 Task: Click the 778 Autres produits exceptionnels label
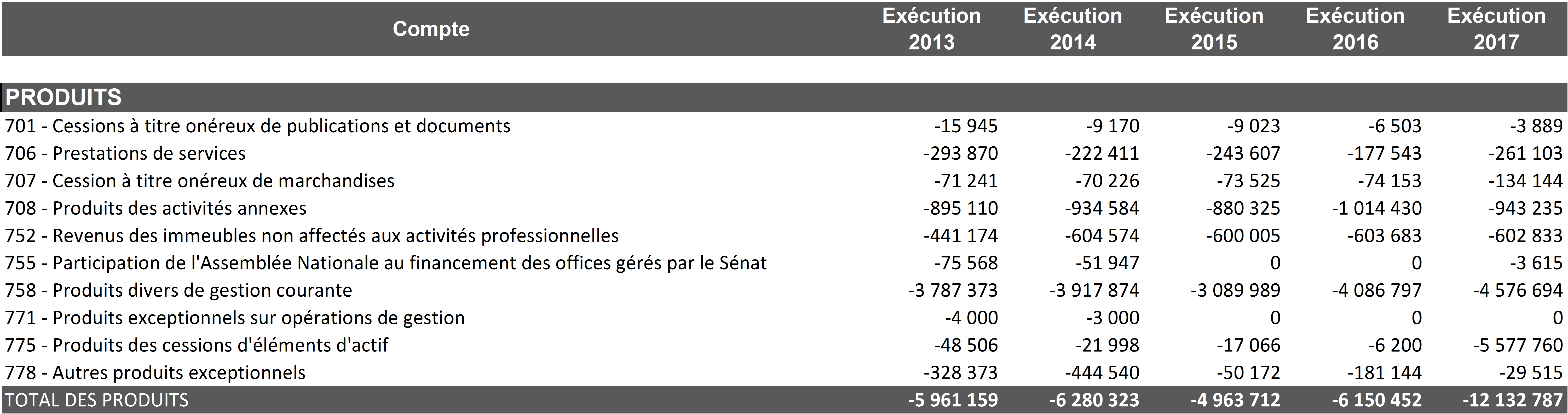(155, 373)
